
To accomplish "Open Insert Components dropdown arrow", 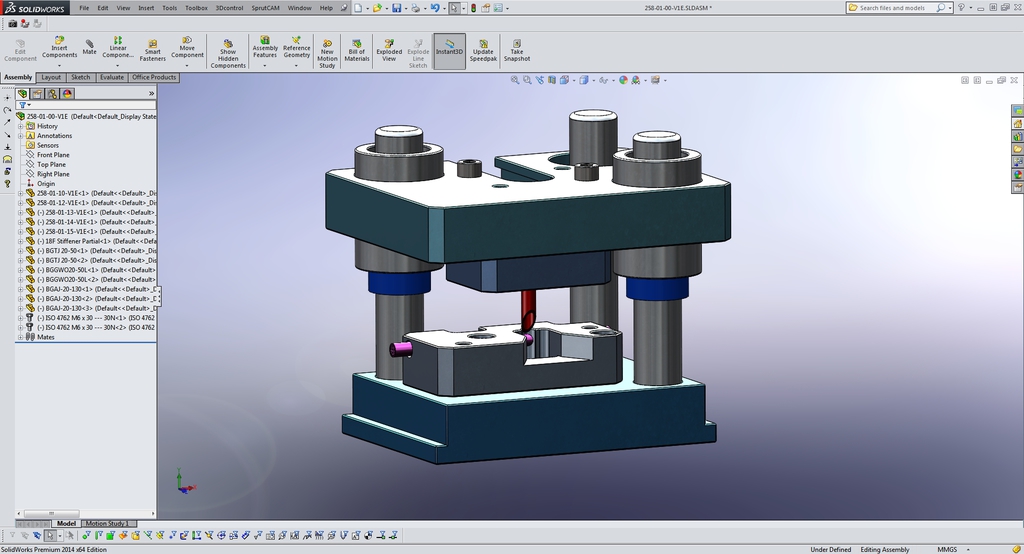I will [x=59, y=65].
